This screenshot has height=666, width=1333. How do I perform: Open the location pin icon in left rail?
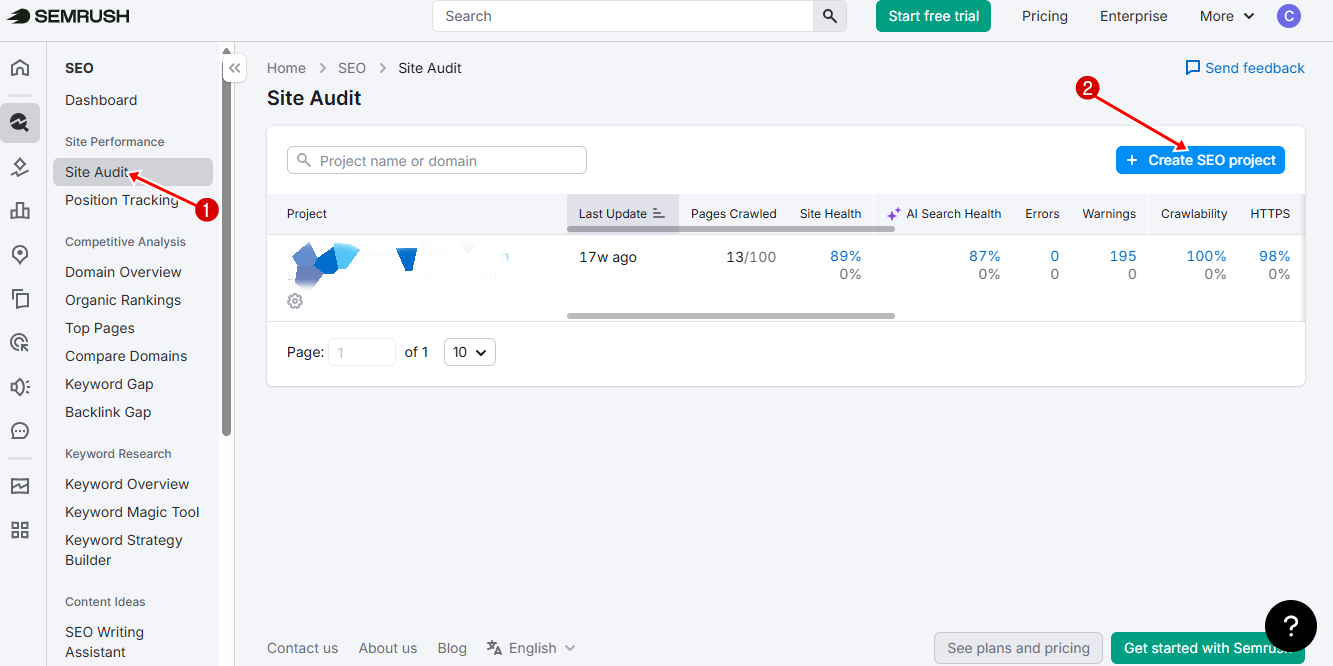coord(20,254)
